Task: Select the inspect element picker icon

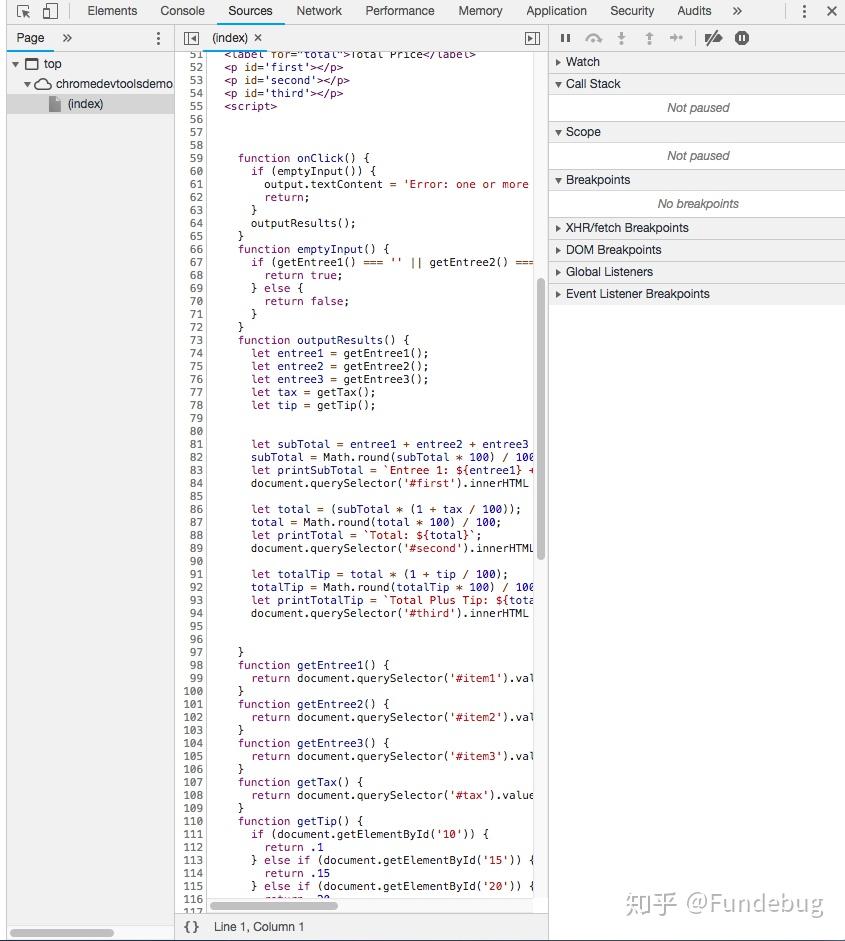Action: tap(23, 11)
